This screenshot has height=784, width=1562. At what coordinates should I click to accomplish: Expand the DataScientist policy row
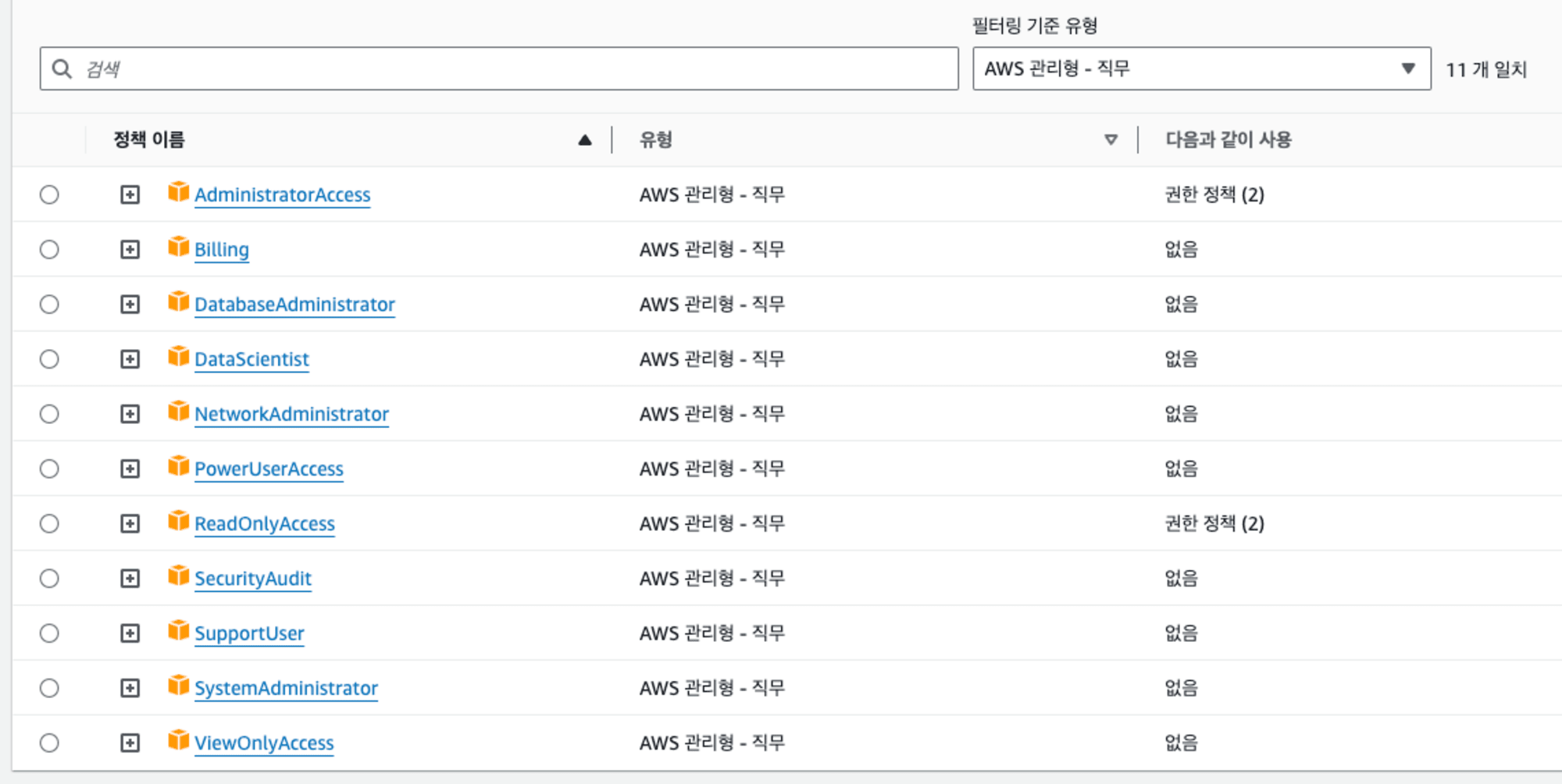pos(130,359)
